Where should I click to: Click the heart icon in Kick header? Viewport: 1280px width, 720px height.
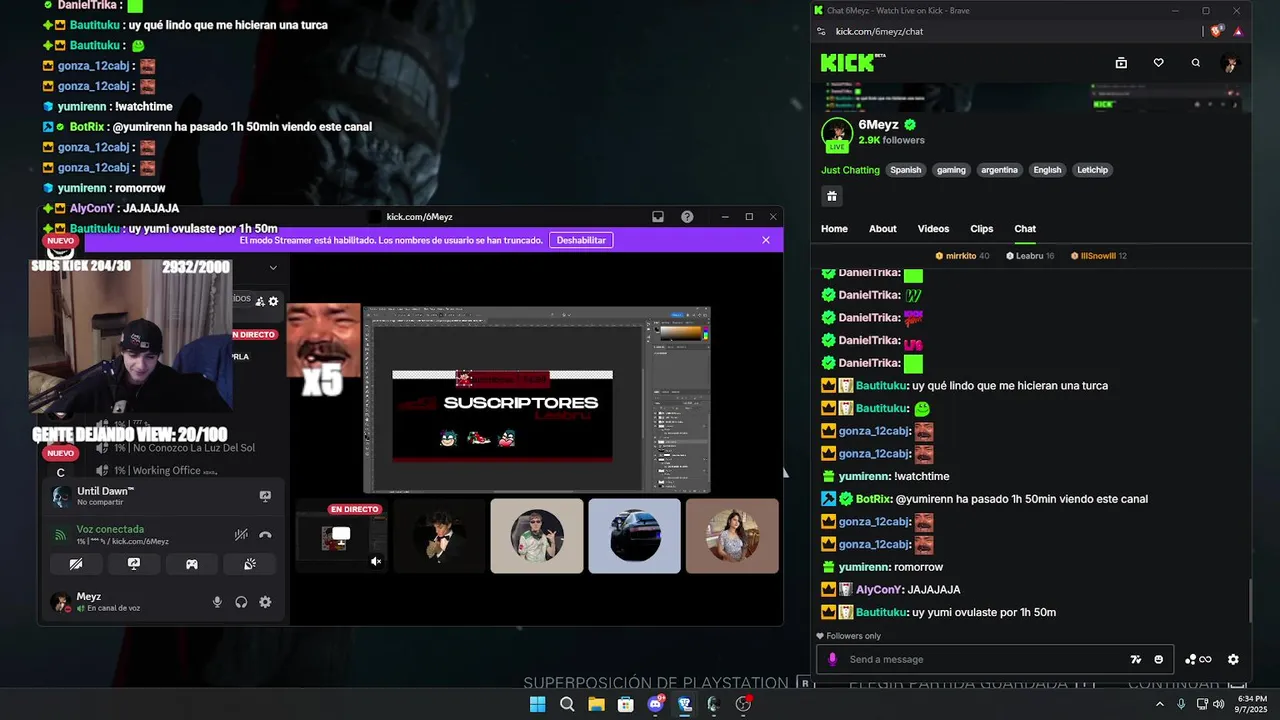pos(1158,63)
